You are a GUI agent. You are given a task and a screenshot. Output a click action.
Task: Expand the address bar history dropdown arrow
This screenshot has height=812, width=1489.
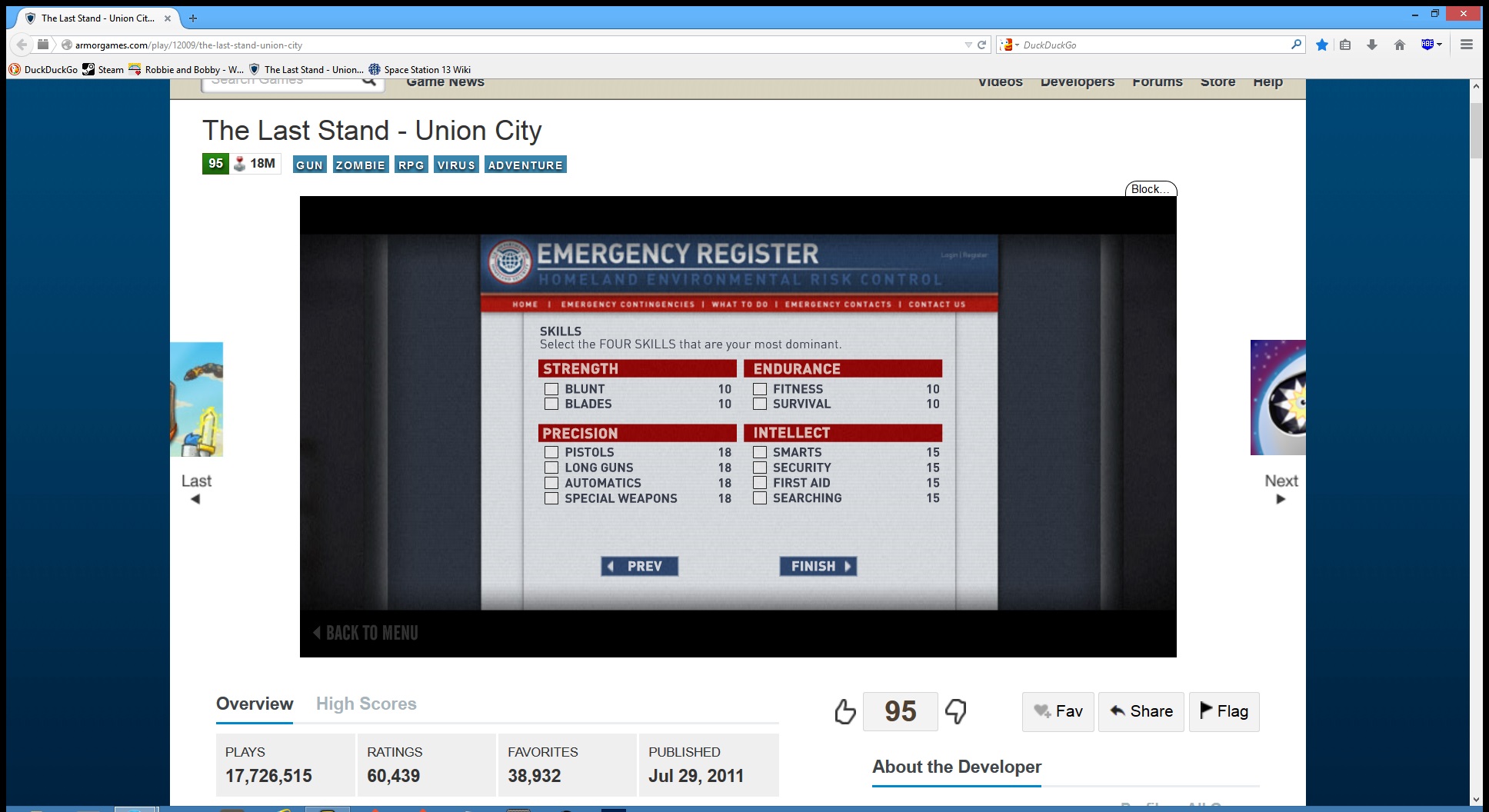click(x=968, y=45)
